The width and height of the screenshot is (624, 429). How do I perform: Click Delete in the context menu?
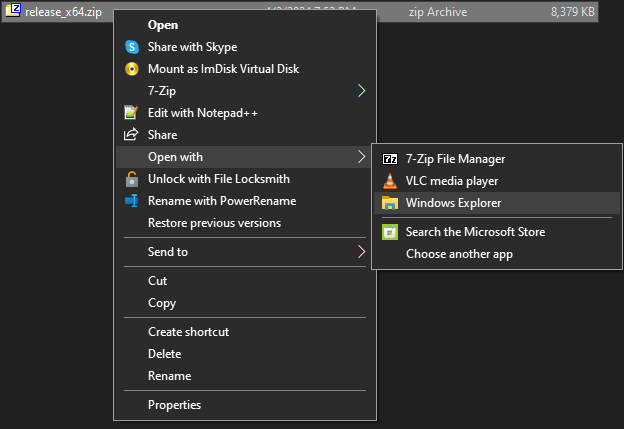coord(164,354)
